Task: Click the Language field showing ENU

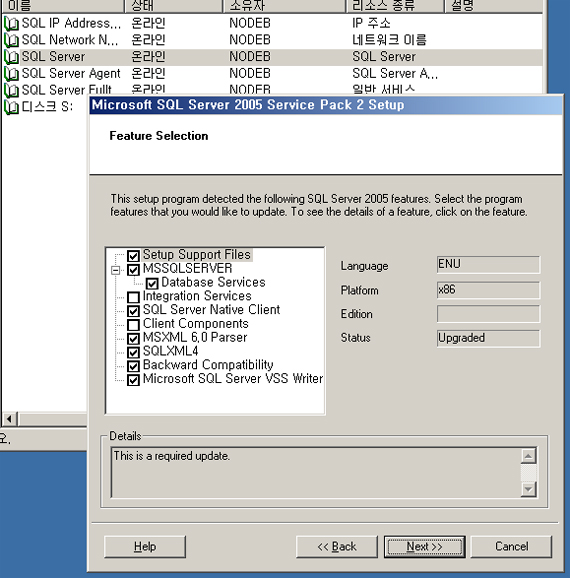Action: point(488,265)
